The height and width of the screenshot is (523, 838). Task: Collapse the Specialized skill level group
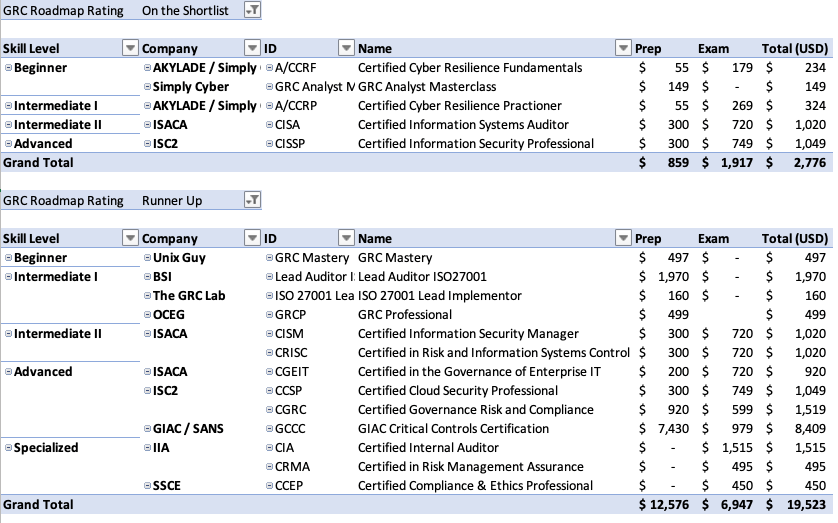pos(9,448)
